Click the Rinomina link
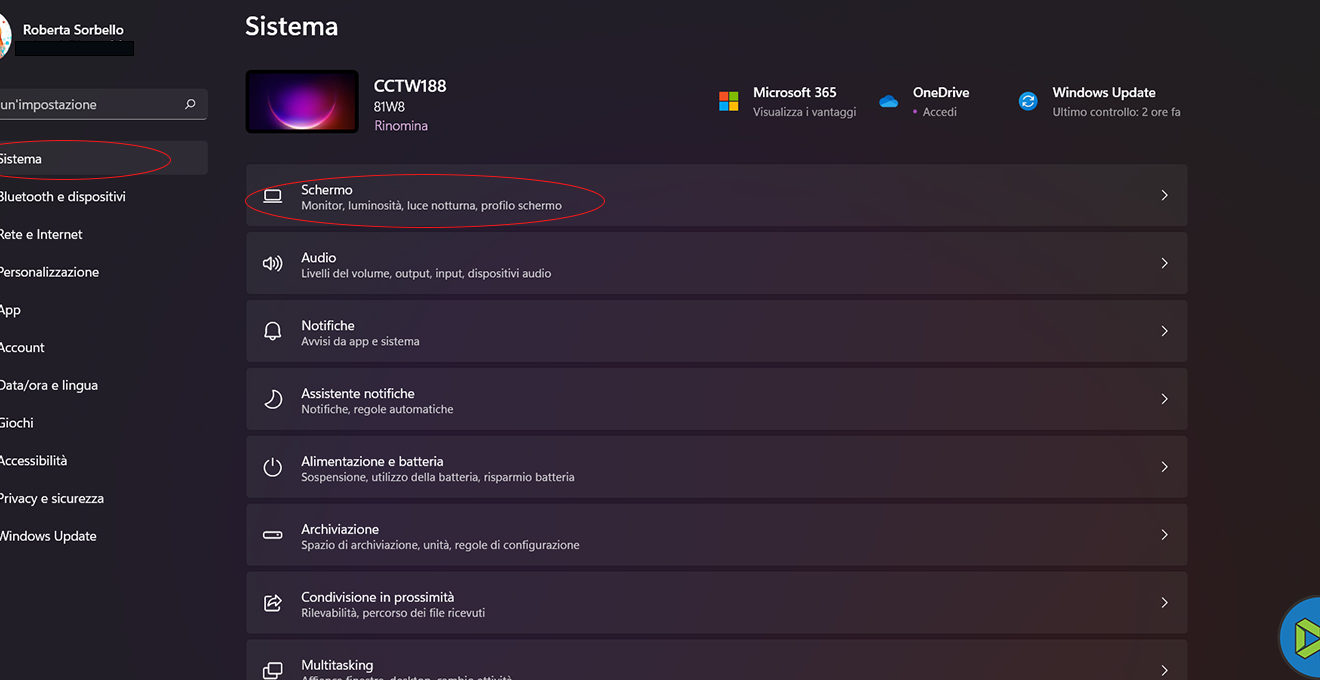This screenshot has height=680, width=1320. click(401, 126)
